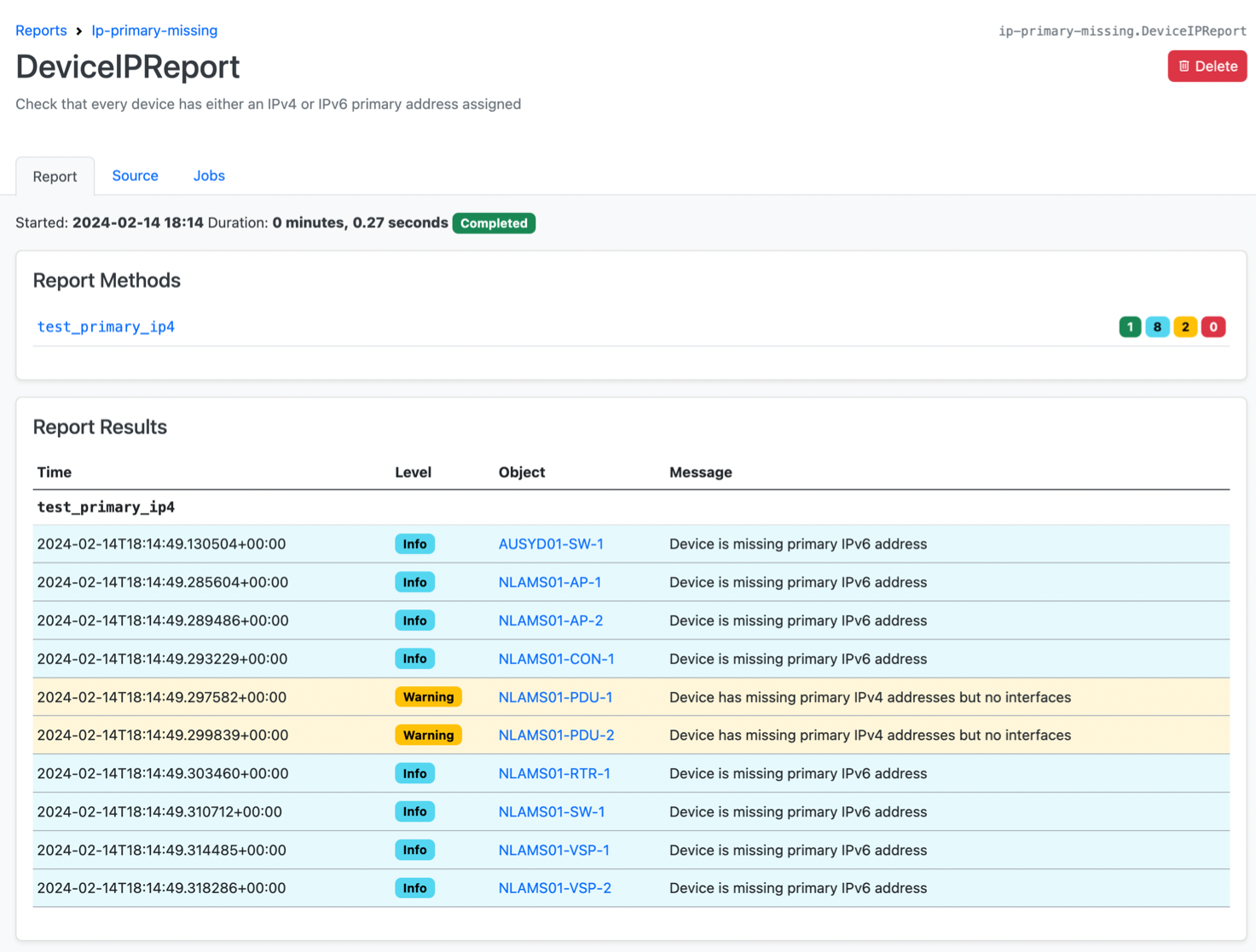The width and height of the screenshot is (1256, 952).
Task: Click the Completed status badge
Action: pyautogui.click(x=494, y=222)
